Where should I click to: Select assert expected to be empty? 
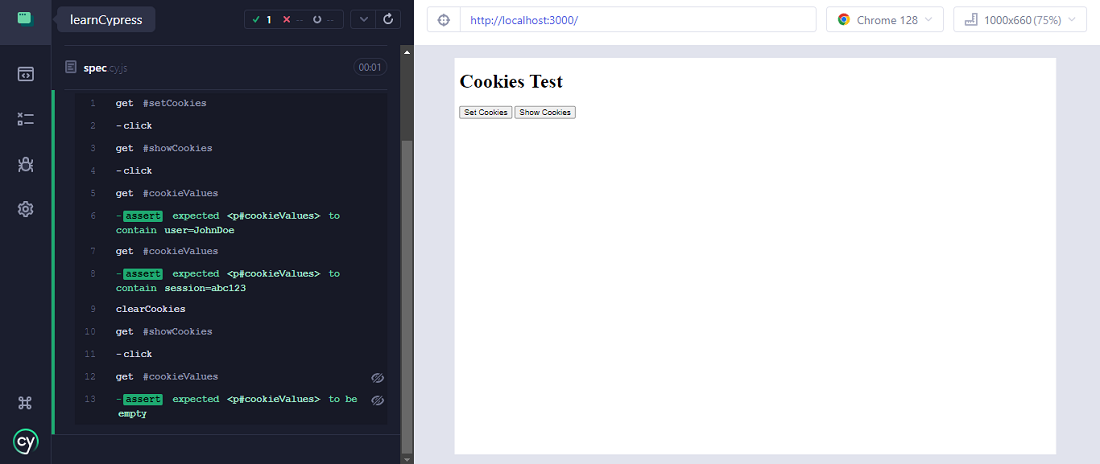click(x=231, y=406)
